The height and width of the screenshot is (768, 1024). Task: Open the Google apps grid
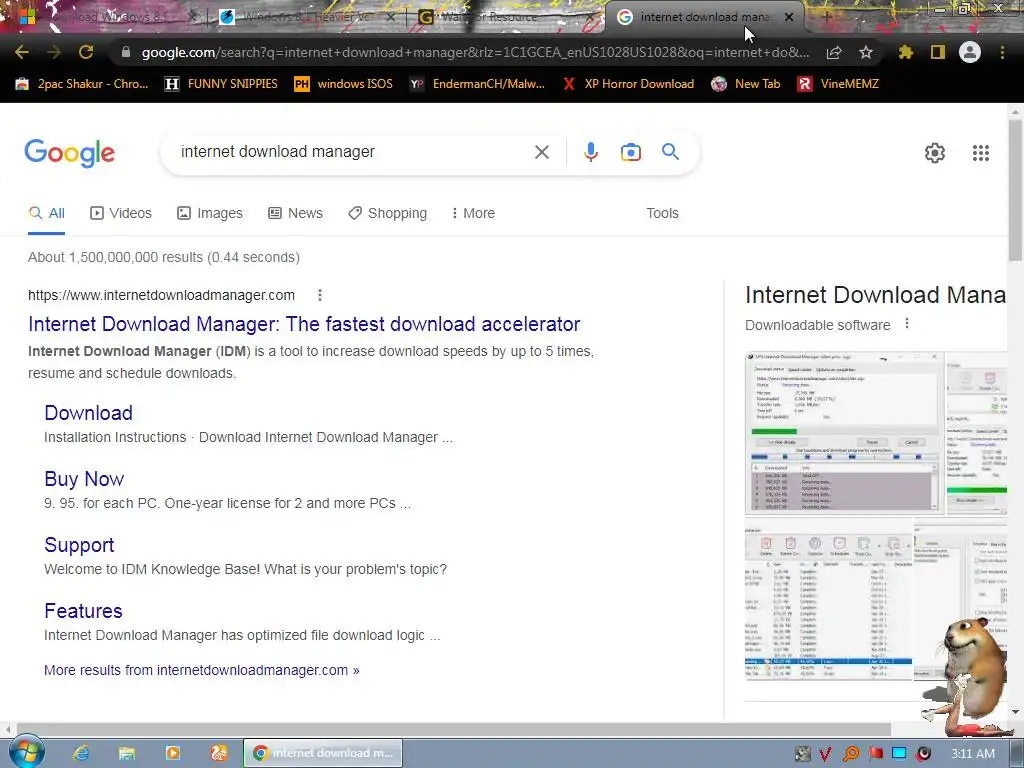click(981, 153)
